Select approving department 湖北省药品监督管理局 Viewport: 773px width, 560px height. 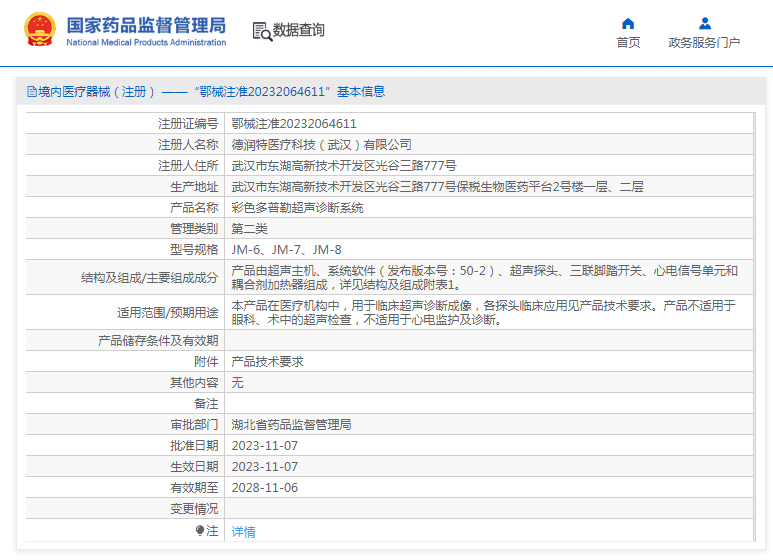coord(291,425)
